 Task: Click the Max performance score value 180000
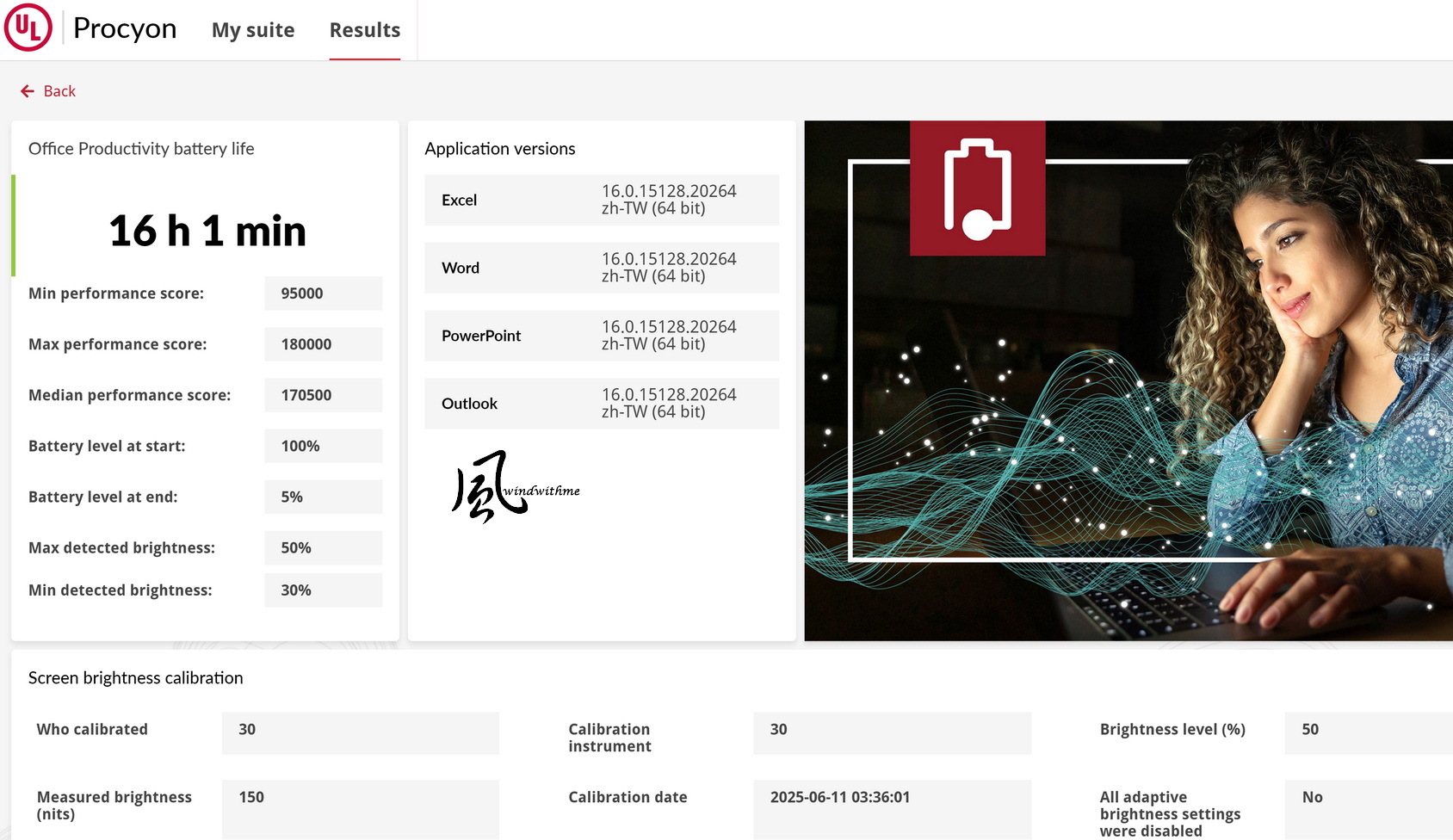pyautogui.click(x=324, y=344)
